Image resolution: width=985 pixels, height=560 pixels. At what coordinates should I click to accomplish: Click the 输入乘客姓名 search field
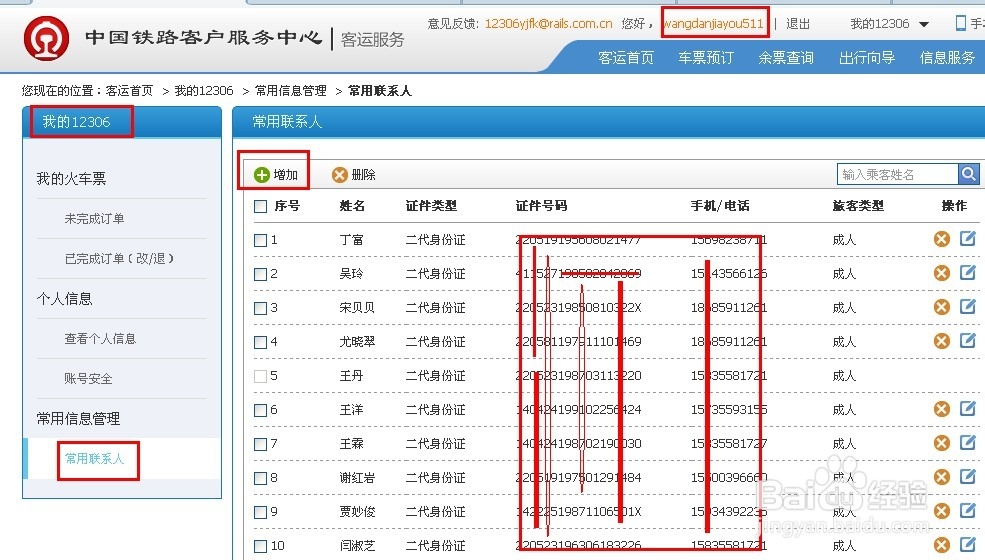[x=897, y=174]
